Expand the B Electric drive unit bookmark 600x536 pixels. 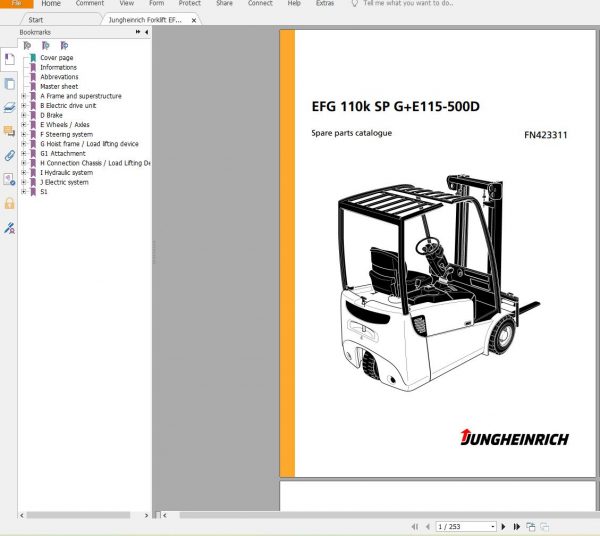click(x=24, y=106)
